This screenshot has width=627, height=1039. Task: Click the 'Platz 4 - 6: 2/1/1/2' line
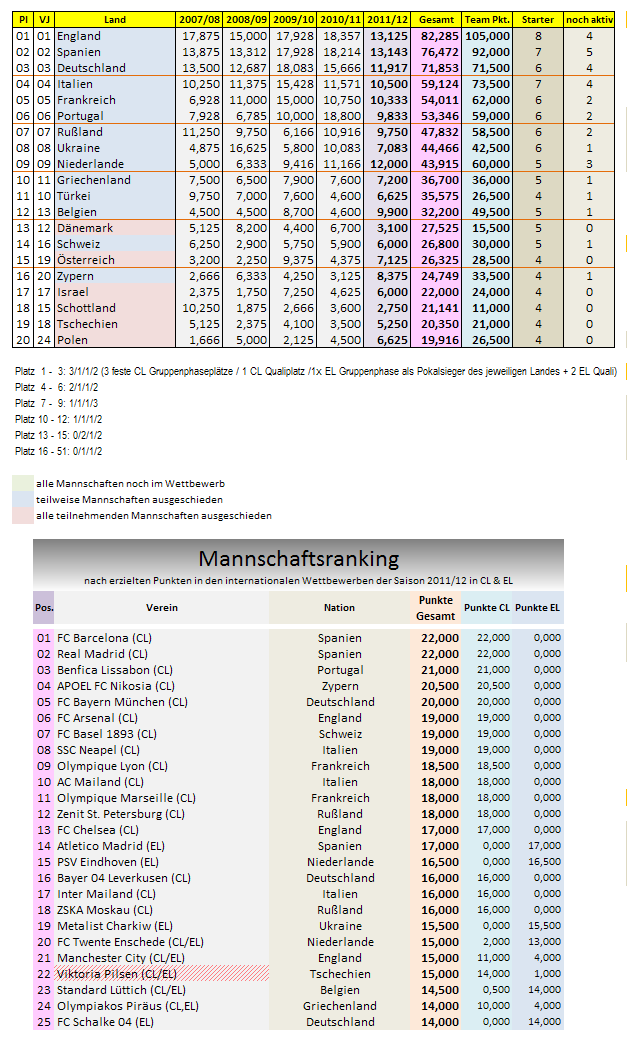[56, 387]
